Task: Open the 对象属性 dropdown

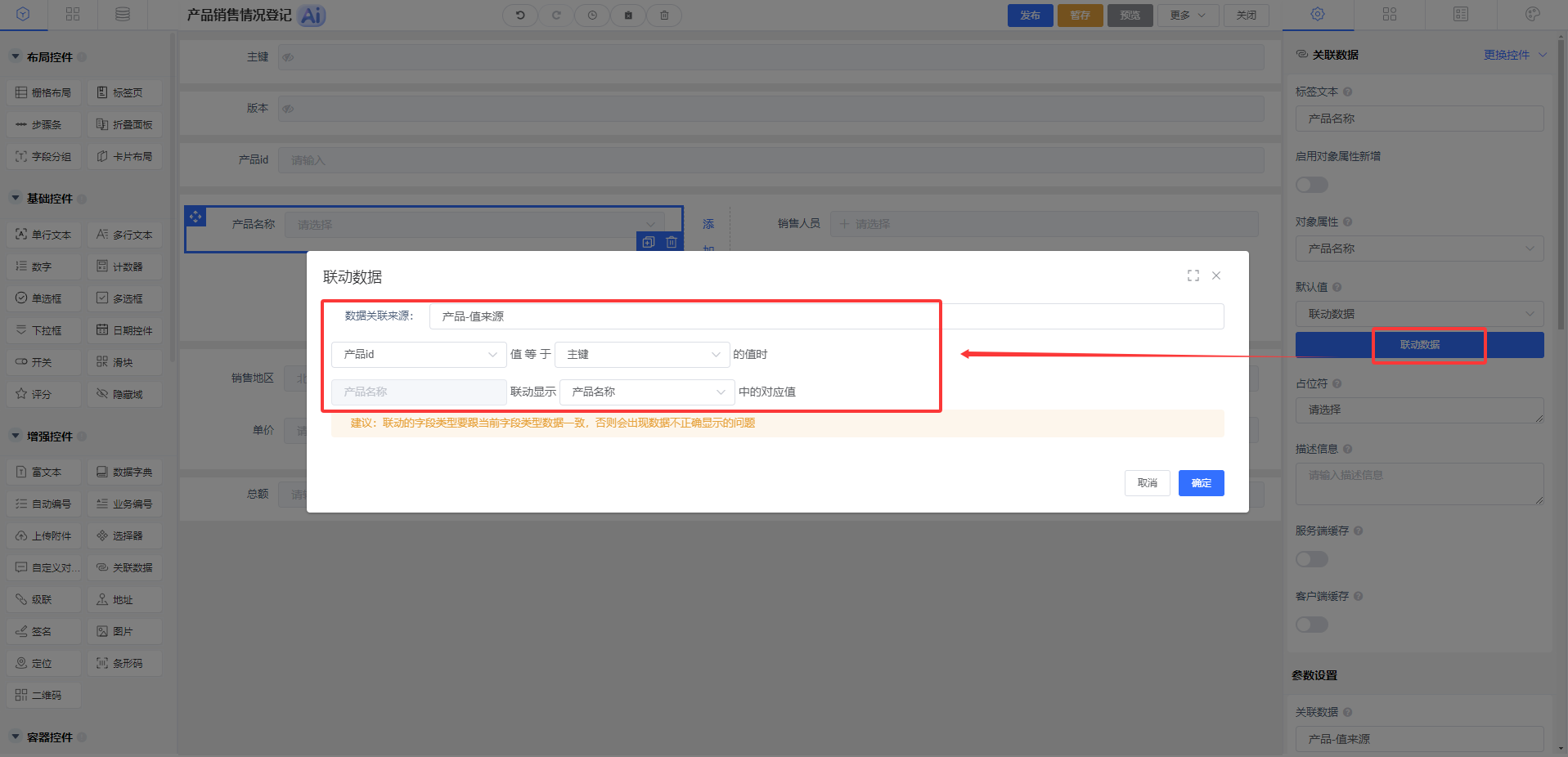Action: 1419,249
